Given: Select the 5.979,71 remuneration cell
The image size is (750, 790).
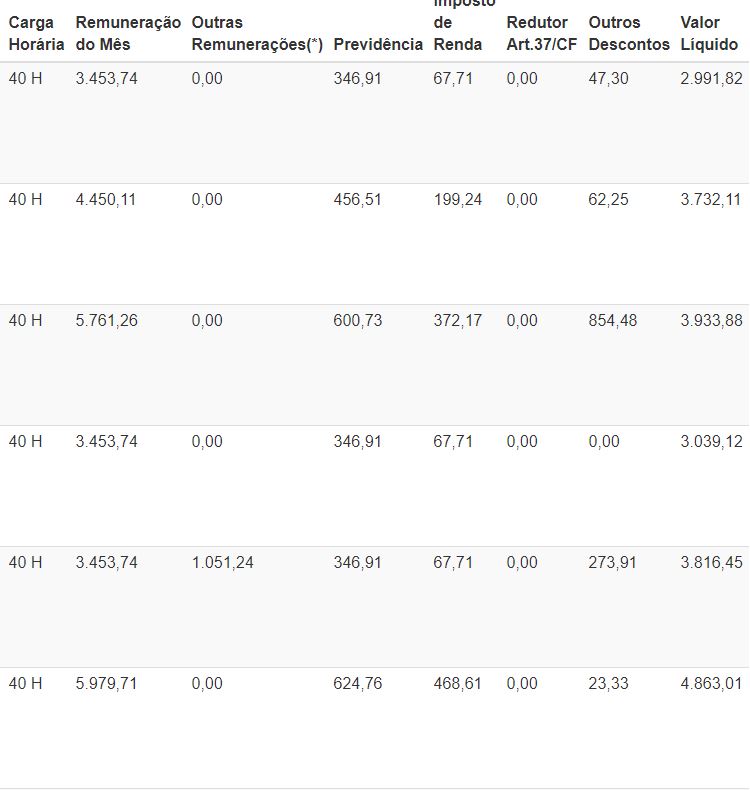Looking at the screenshot, I should (106, 684).
